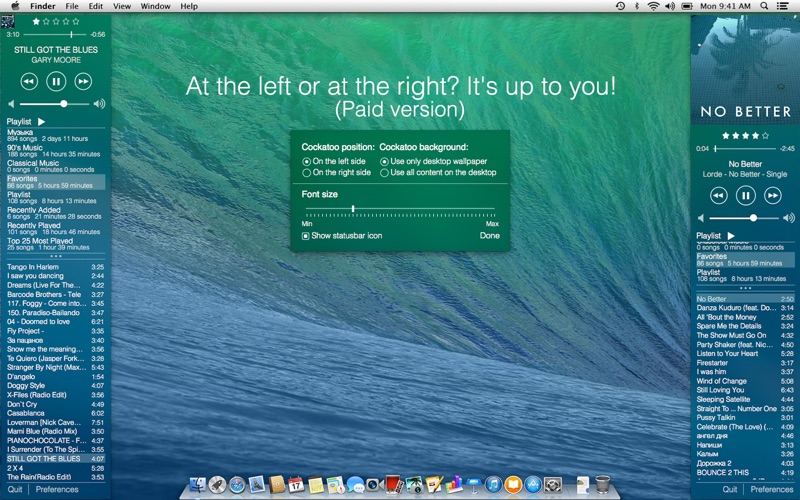Viewport: 800px width, 500px height.
Task: Set fifth star rating in right panel
Action: [x=765, y=136]
